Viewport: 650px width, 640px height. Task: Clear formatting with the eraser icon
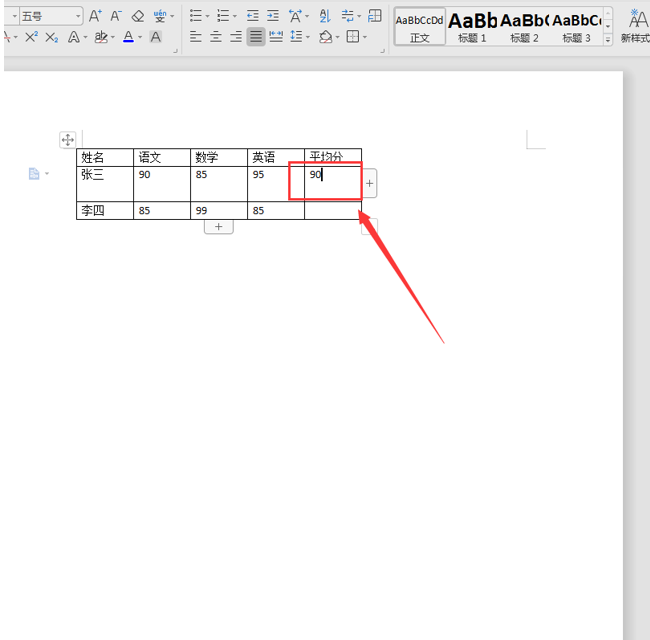coord(138,16)
